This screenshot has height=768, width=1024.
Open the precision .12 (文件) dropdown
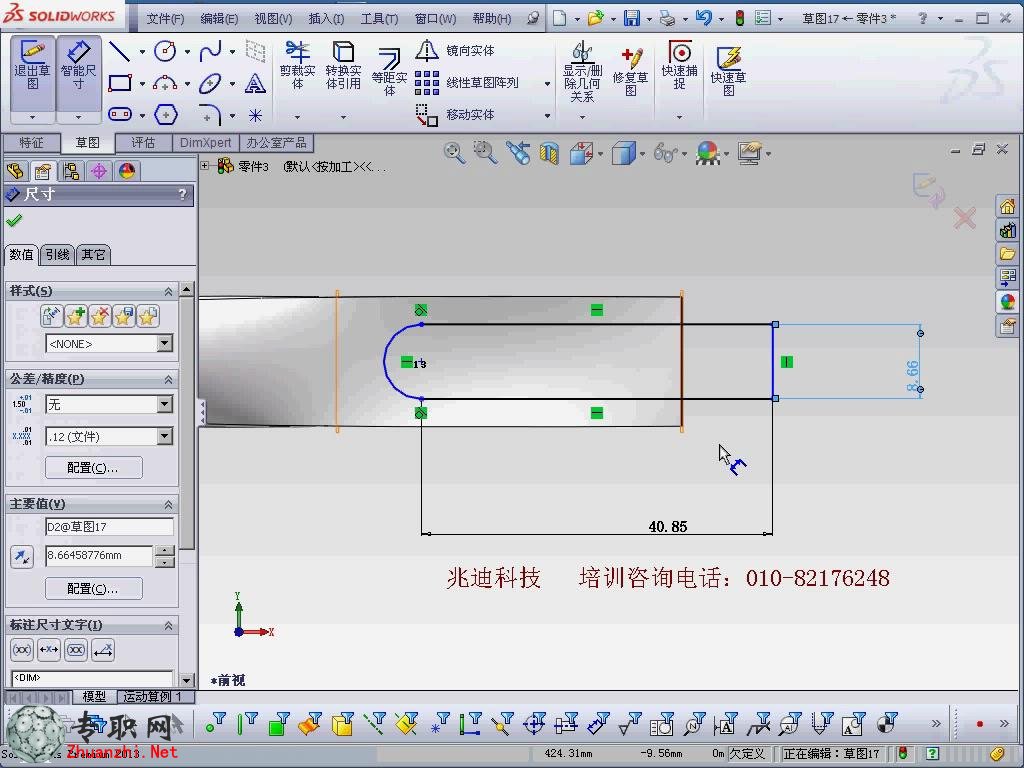point(165,436)
